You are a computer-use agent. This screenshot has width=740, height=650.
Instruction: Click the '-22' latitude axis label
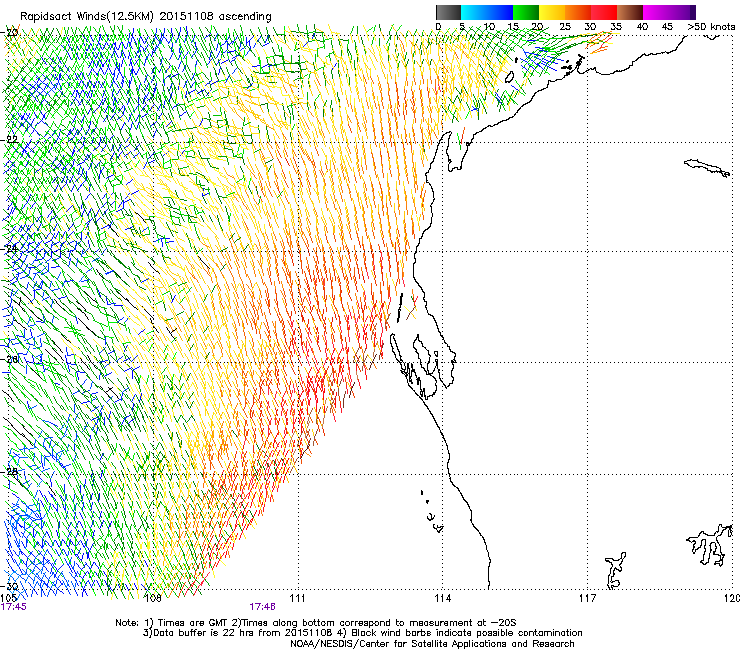[9, 140]
